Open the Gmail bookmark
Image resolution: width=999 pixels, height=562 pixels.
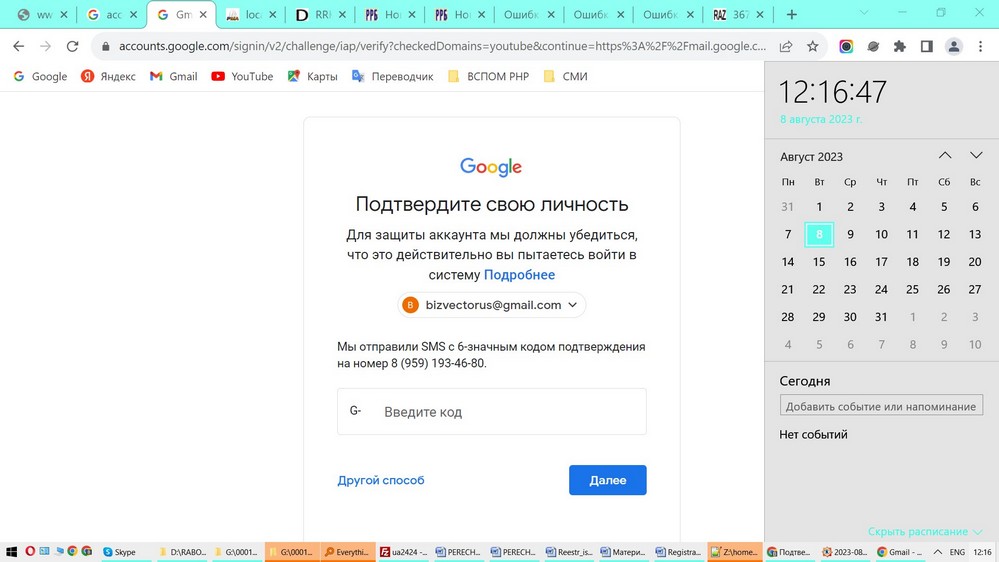click(x=173, y=76)
